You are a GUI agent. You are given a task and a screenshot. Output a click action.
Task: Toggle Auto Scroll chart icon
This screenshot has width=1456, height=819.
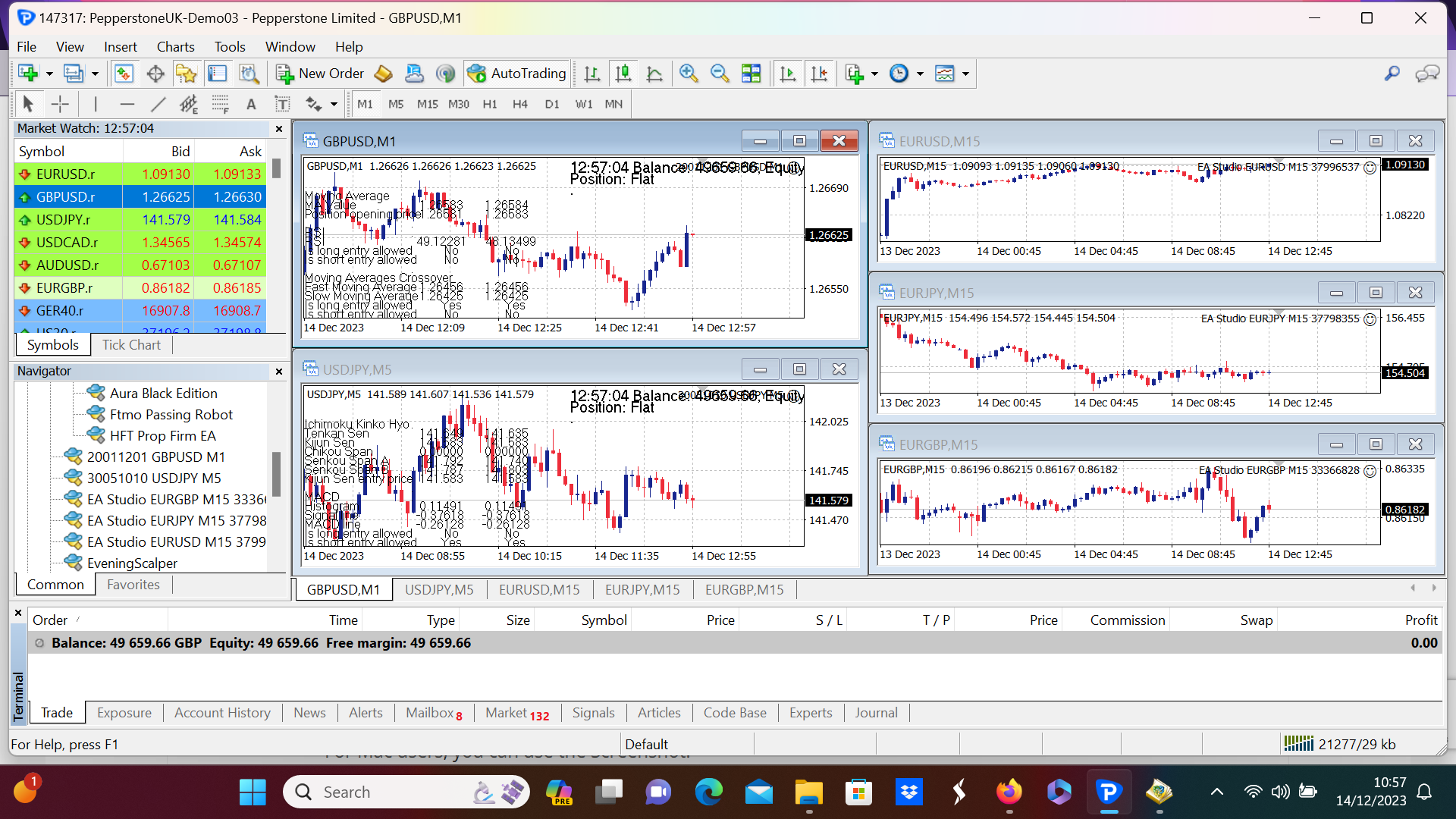pyautogui.click(x=788, y=74)
